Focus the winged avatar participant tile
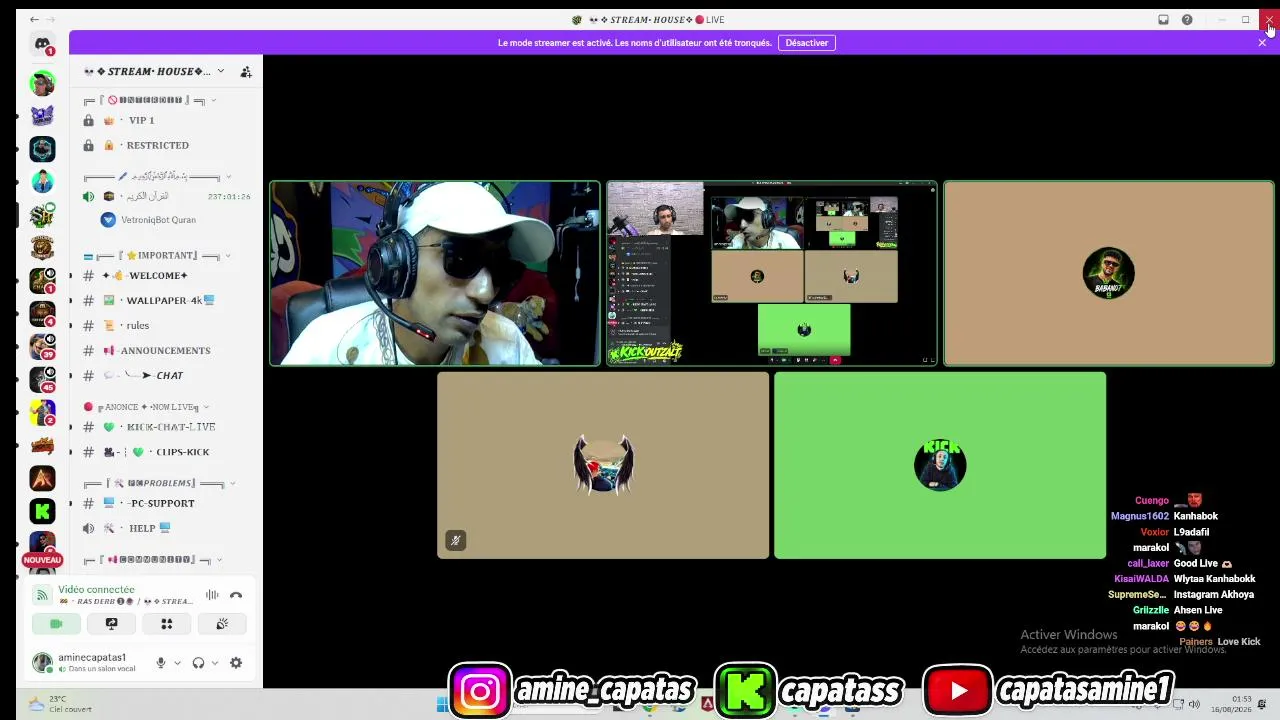The width and height of the screenshot is (1280, 720). [603, 465]
